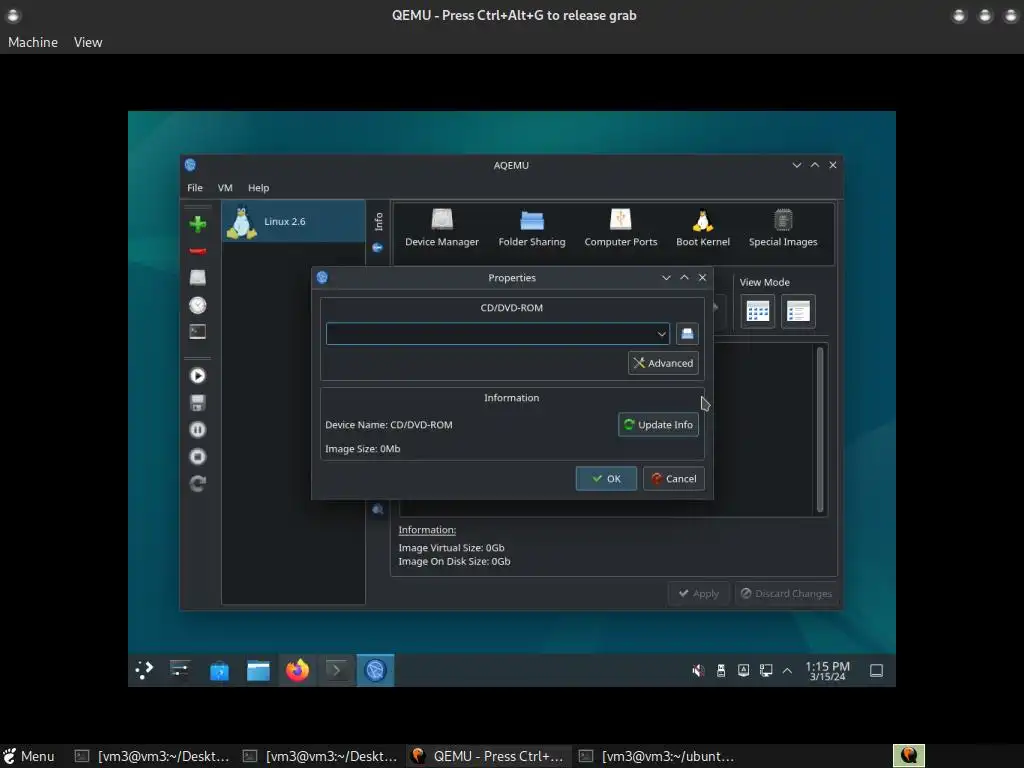Image resolution: width=1024 pixels, height=768 pixels.
Task: Click the 1:15 PM clock in guest taskbar
Action: tap(827, 671)
